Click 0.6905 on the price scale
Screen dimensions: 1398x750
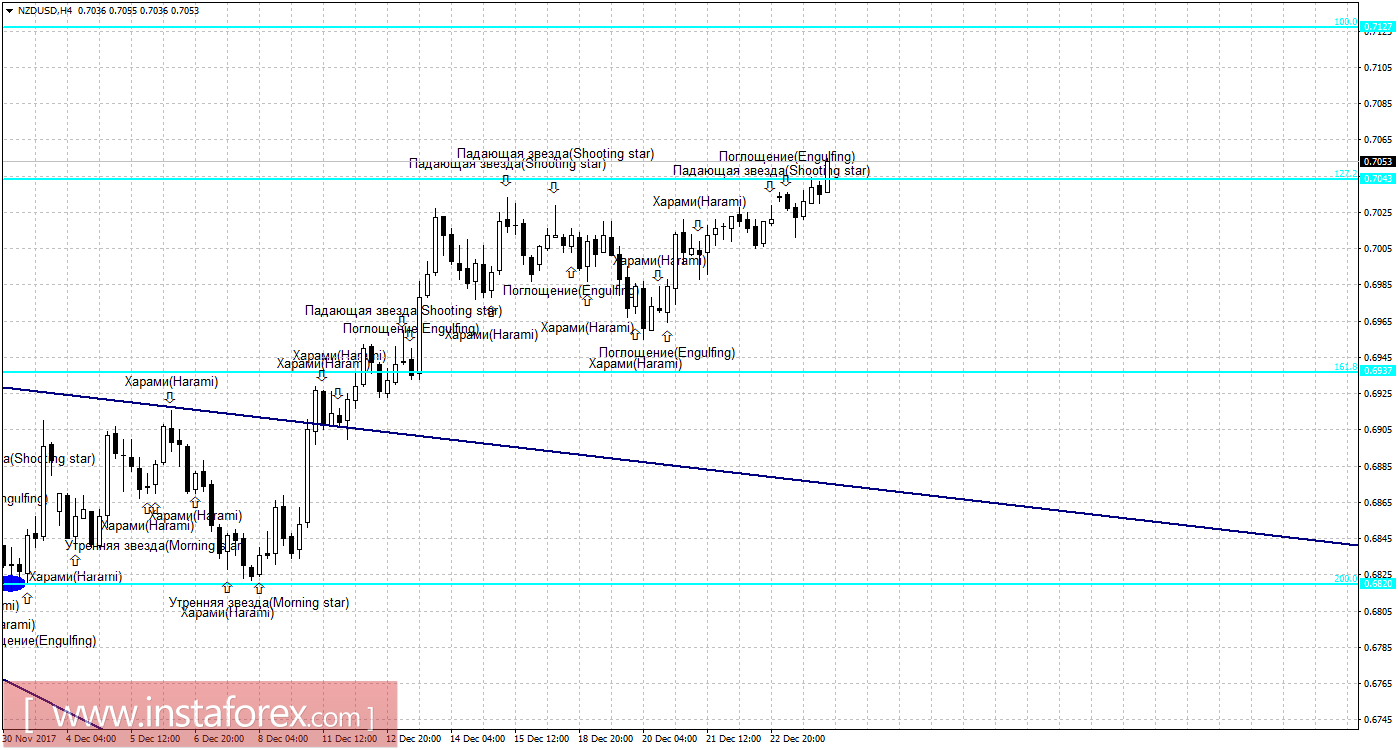click(1378, 430)
